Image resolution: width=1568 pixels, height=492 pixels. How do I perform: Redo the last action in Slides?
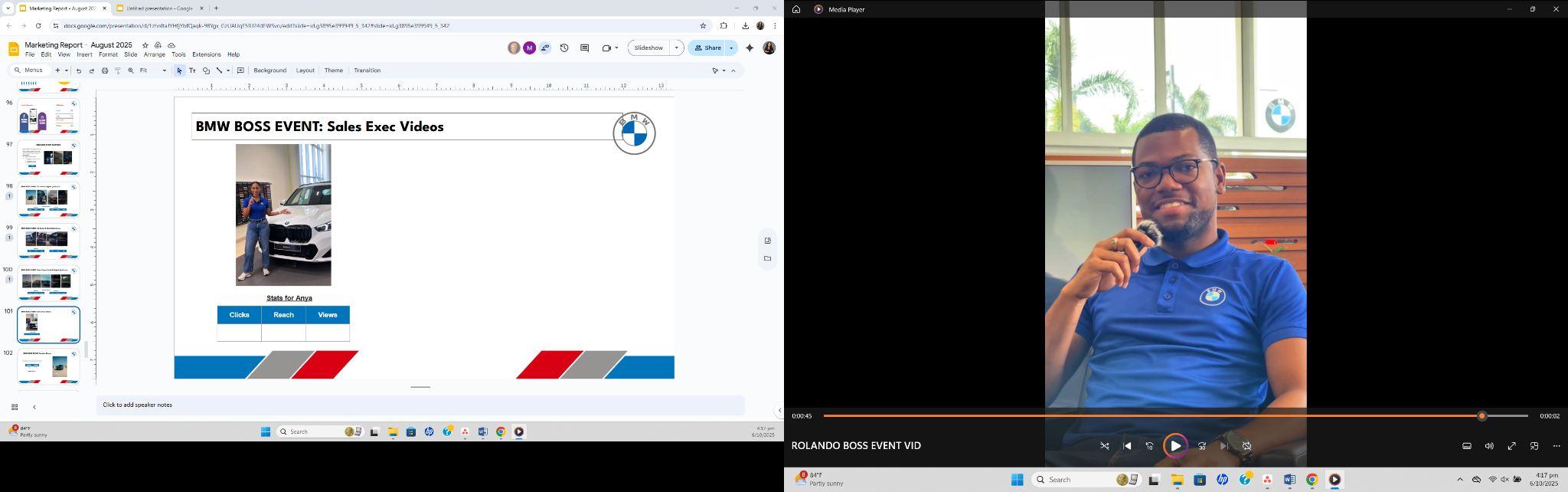click(91, 71)
